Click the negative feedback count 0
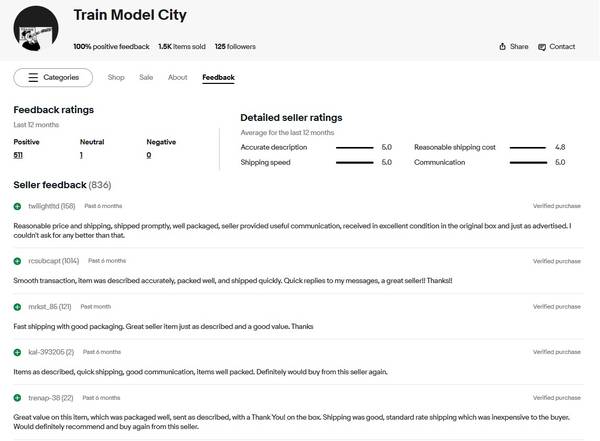This screenshot has height=441, width=600. pos(148,155)
